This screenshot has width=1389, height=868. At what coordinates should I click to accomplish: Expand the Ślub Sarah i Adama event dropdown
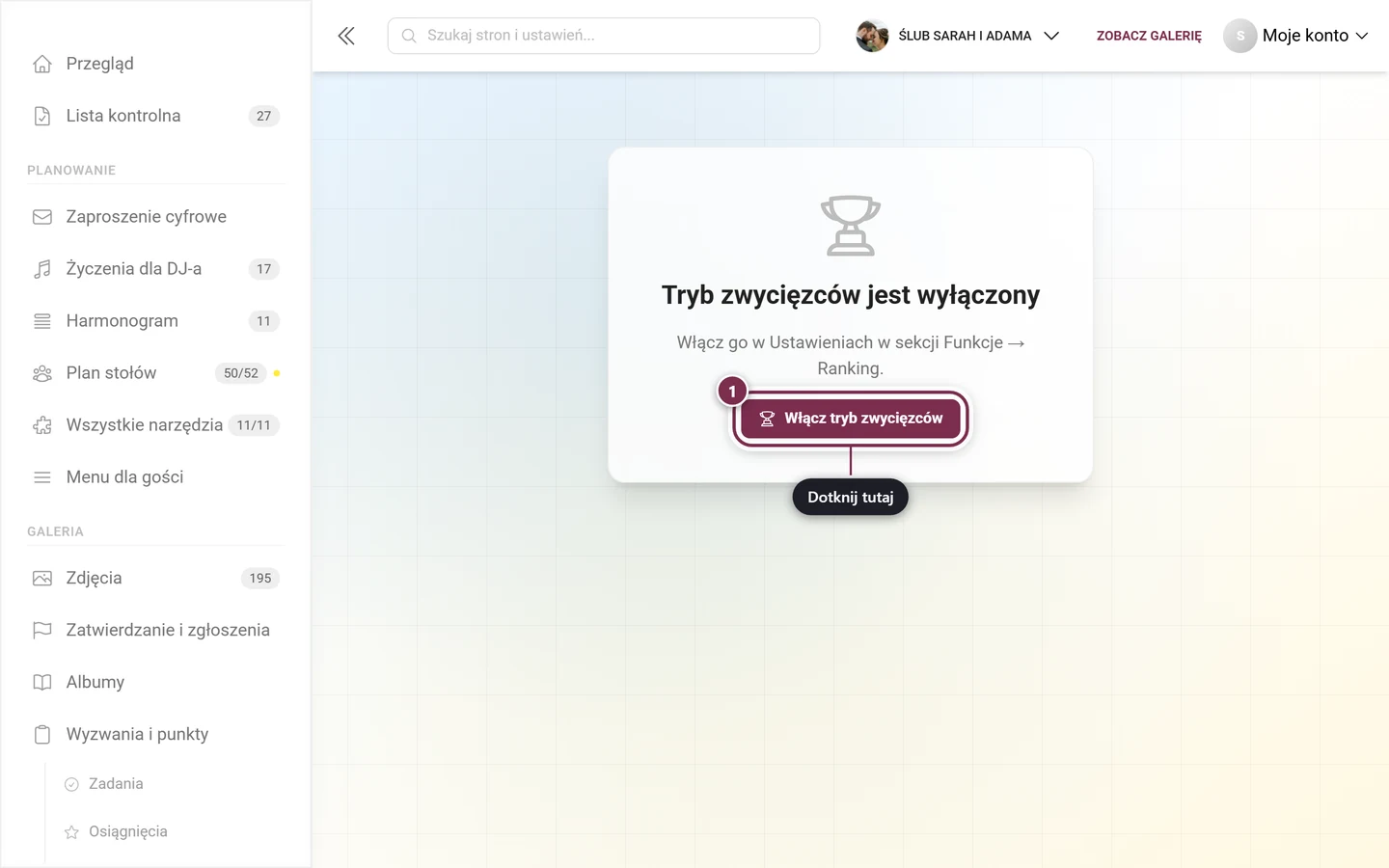[1051, 36]
